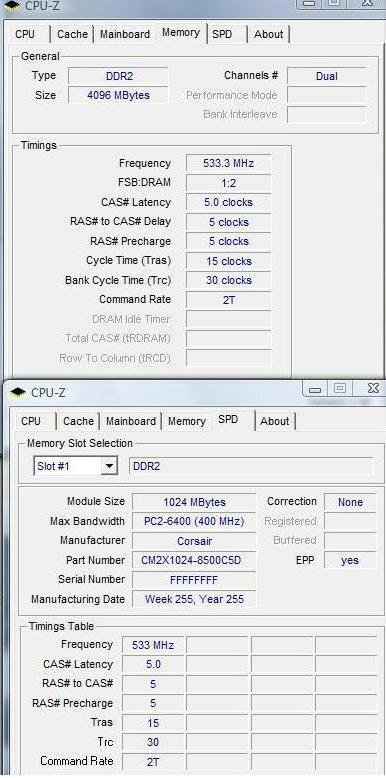The image size is (386, 778).
Task: Click the 4096 MBytes size value
Action: [x=118, y=95]
